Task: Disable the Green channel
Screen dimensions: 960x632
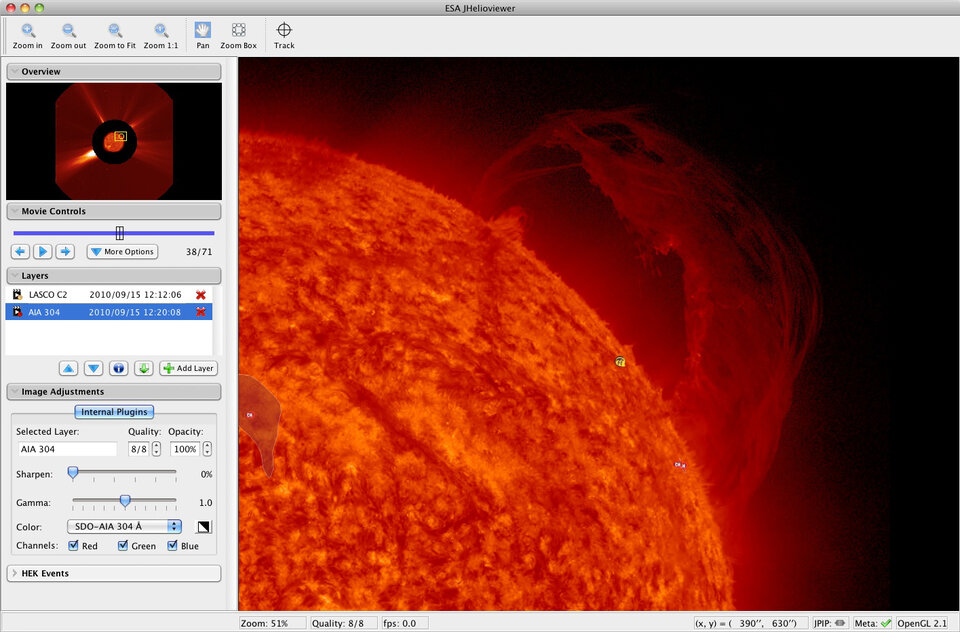Action: pyautogui.click(x=122, y=545)
